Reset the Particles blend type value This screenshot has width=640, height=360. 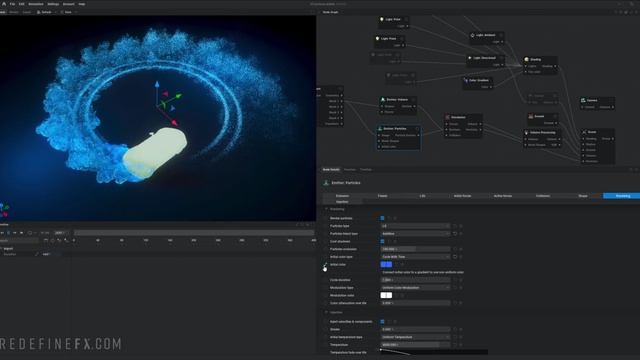click(455, 233)
